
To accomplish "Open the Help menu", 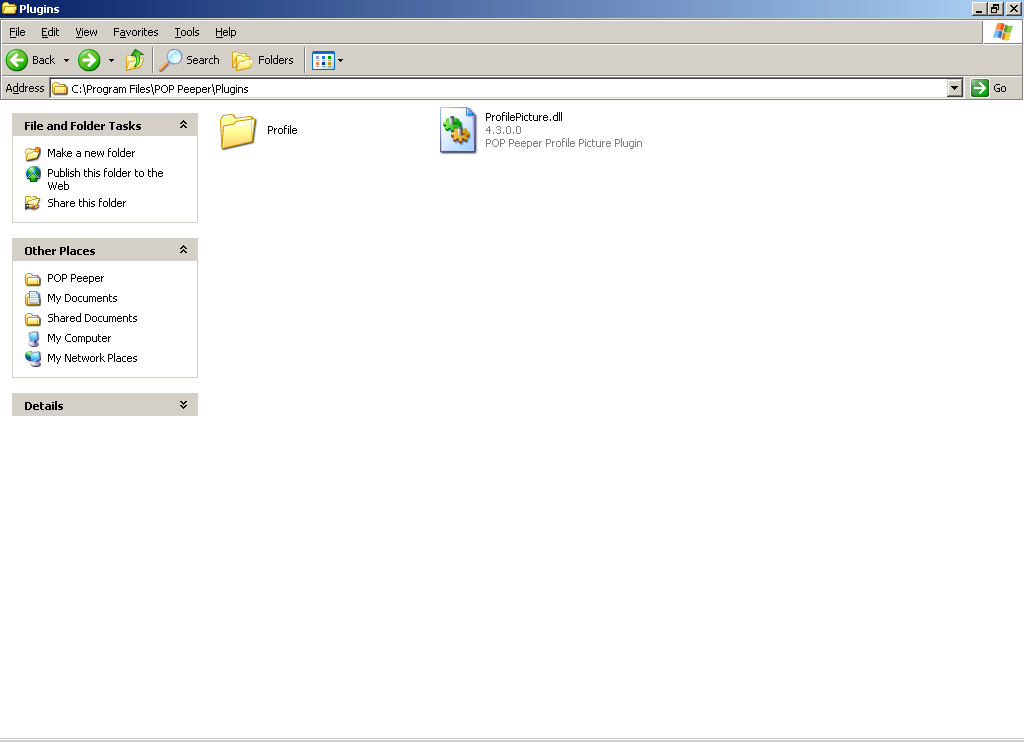I will [x=225, y=32].
